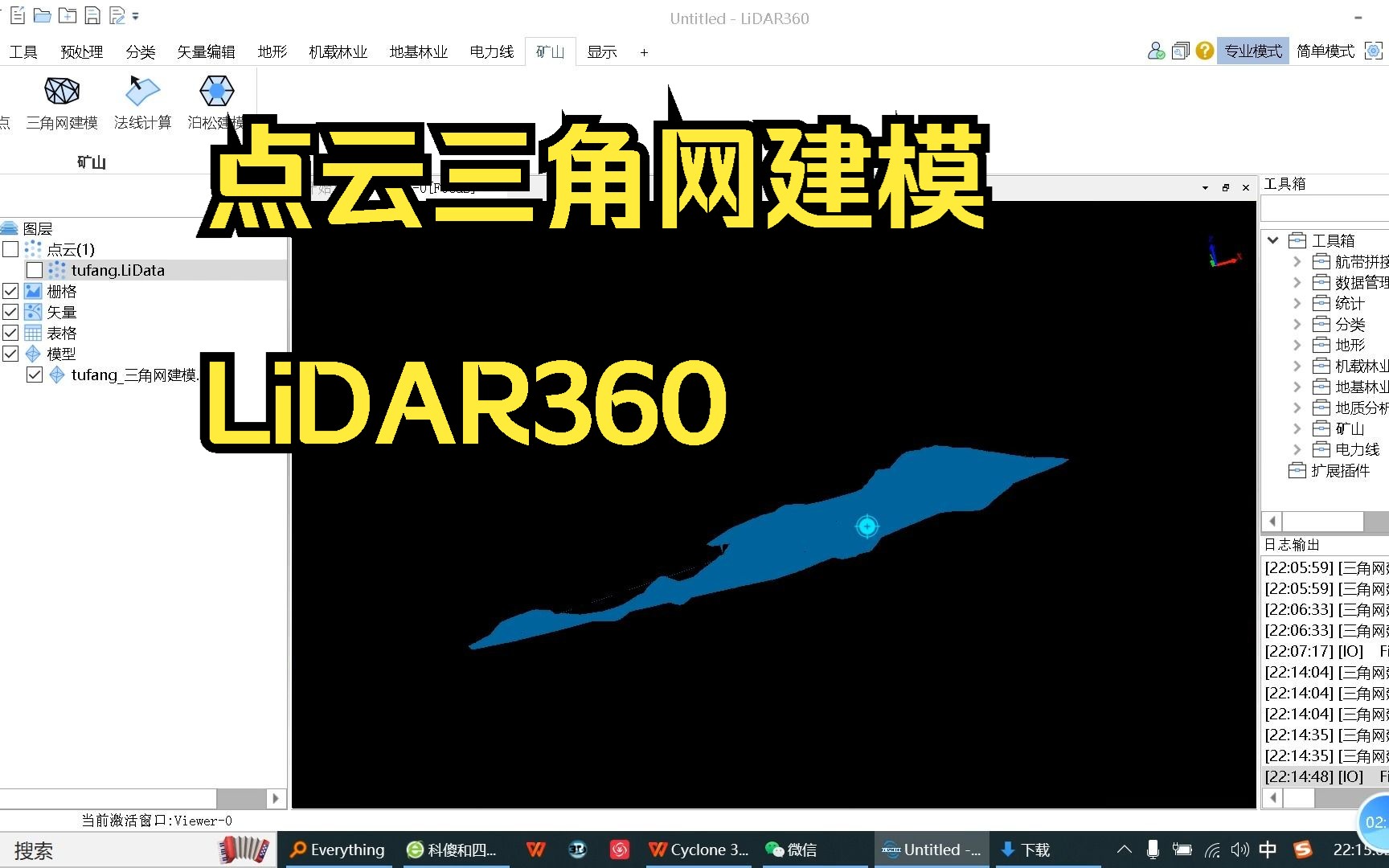Switch to 专业模式 professional mode

[x=1253, y=51]
